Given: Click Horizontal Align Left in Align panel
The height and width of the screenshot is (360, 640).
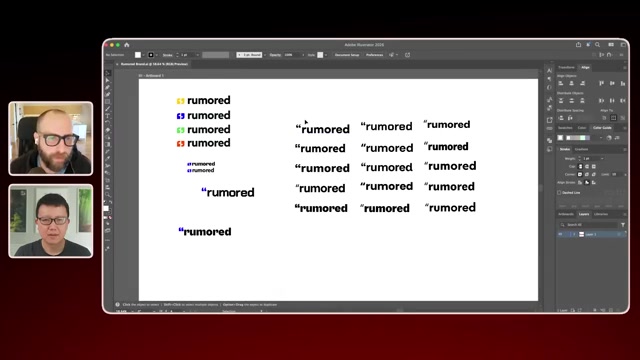Looking at the screenshot, I should coord(561,83).
